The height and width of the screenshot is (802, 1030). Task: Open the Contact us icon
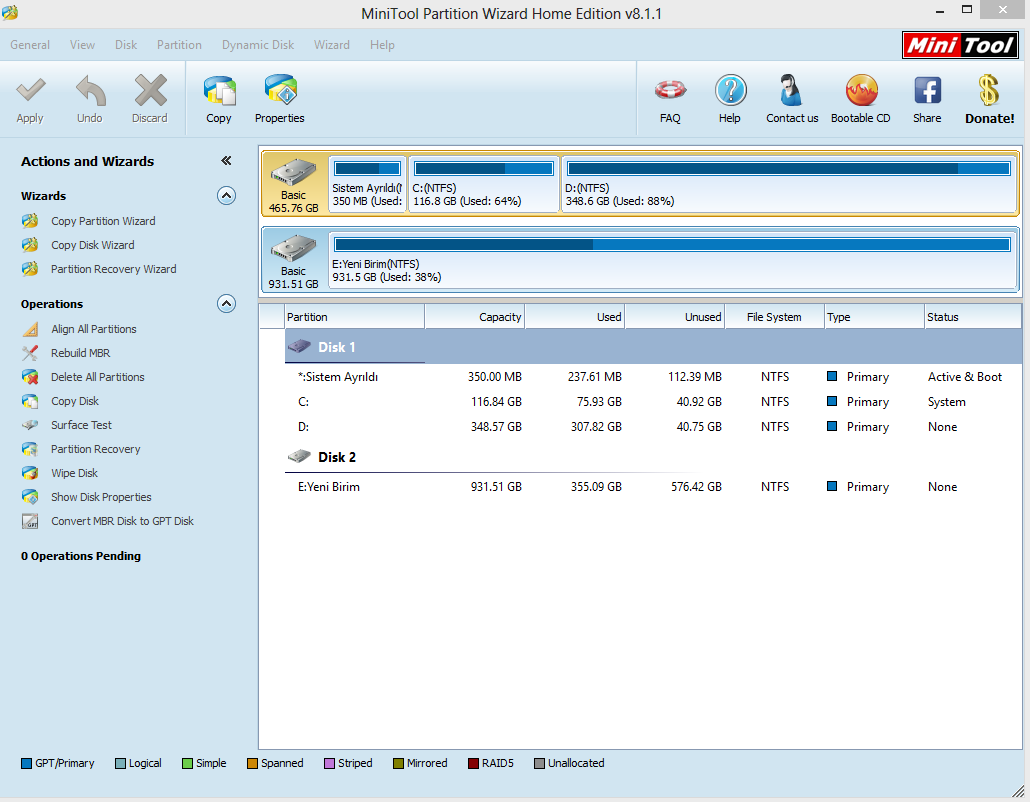(x=792, y=93)
